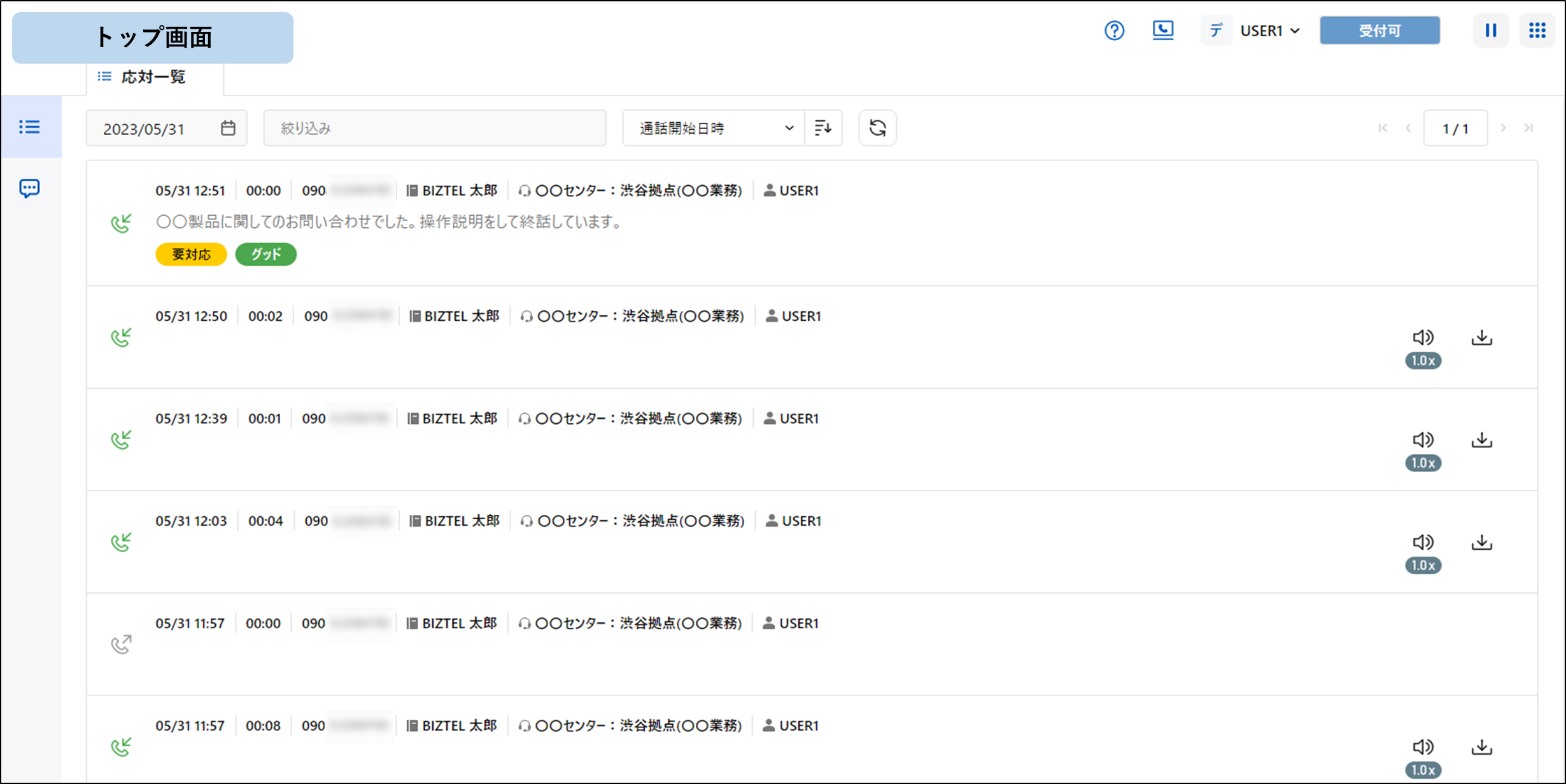Viewport: 1566px width, 784px height.
Task: Open the calendar date picker icon
Action: [x=228, y=129]
